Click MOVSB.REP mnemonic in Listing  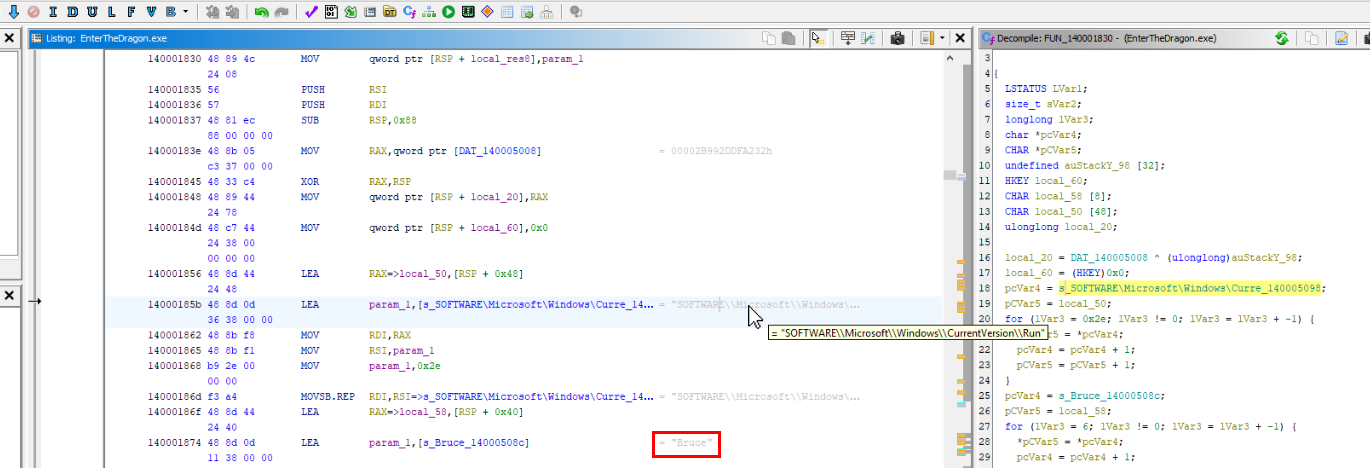click(325, 396)
